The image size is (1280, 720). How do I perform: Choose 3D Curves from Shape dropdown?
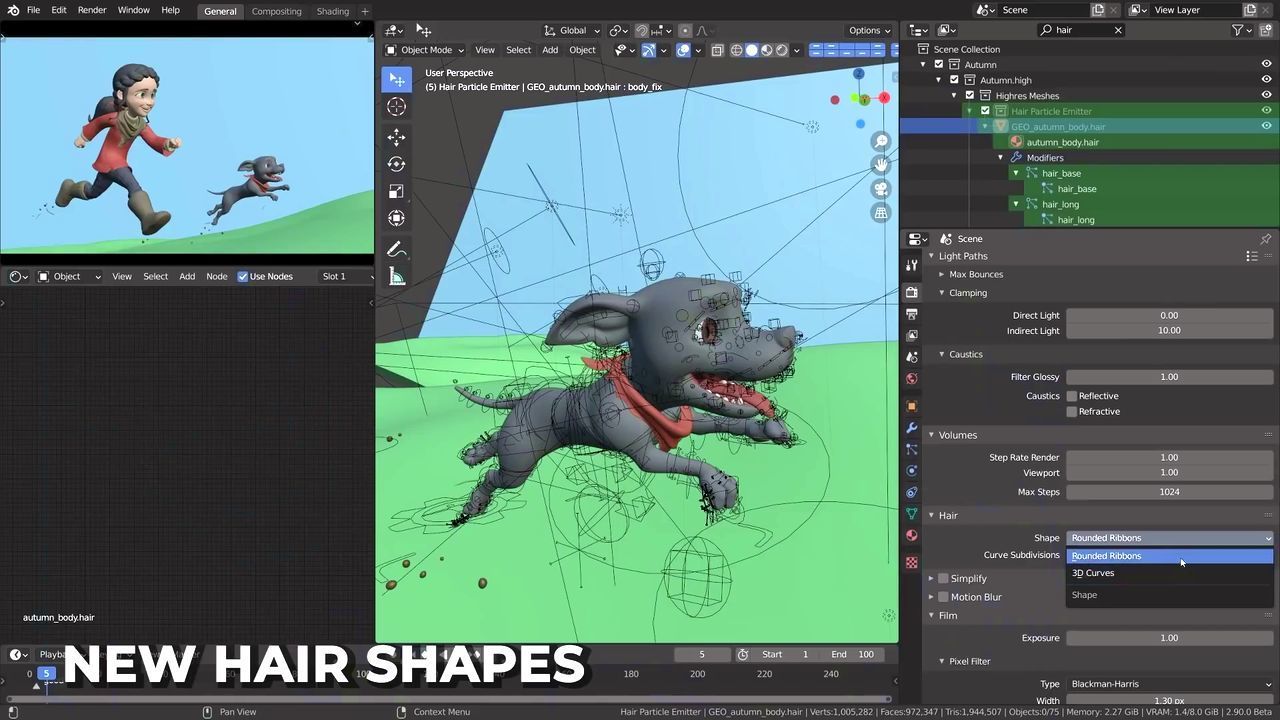point(1093,574)
